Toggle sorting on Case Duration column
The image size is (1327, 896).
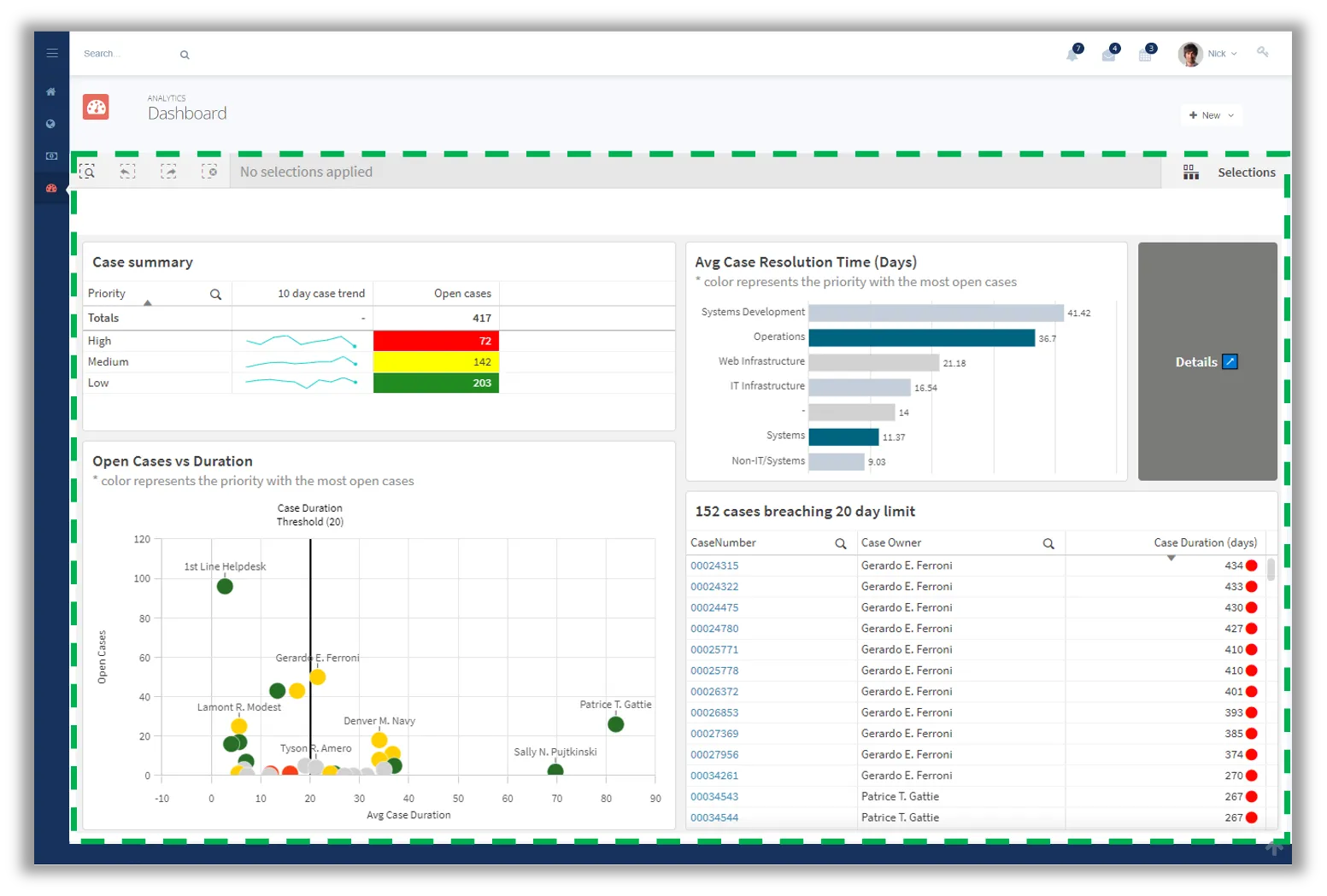pos(1205,542)
